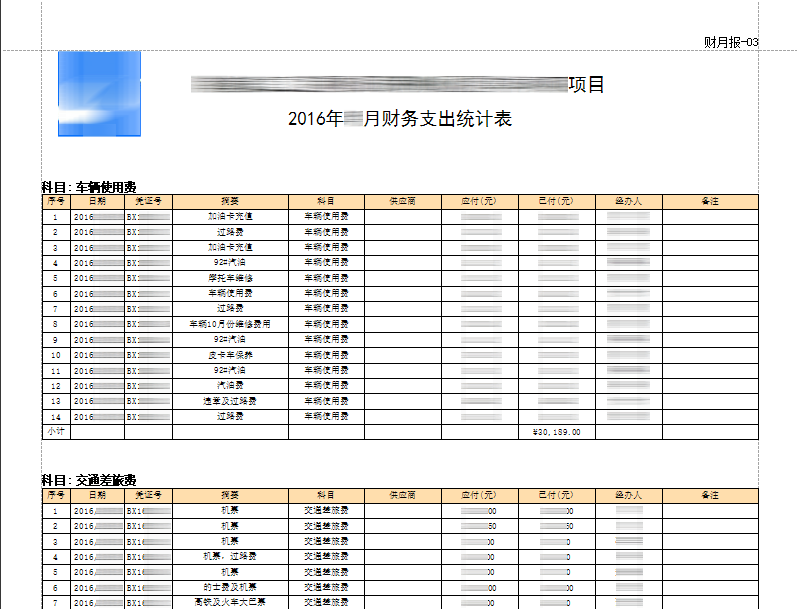Click 车辆使用费 subject cell in row 14
Image resolution: width=798 pixels, height=609 pixels.
pos(326,417)
